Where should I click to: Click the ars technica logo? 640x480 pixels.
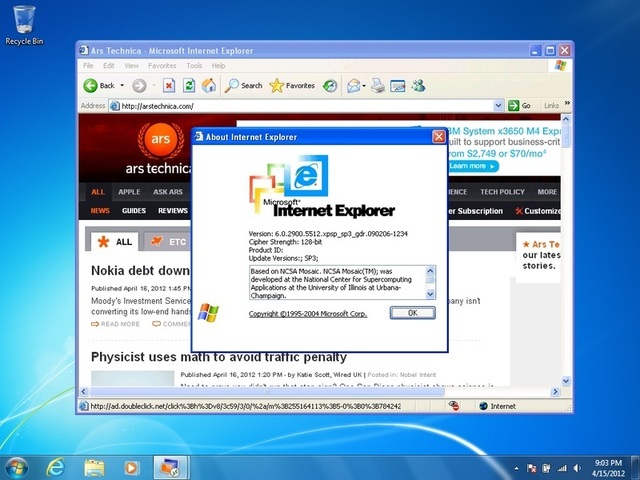(159, 149)
